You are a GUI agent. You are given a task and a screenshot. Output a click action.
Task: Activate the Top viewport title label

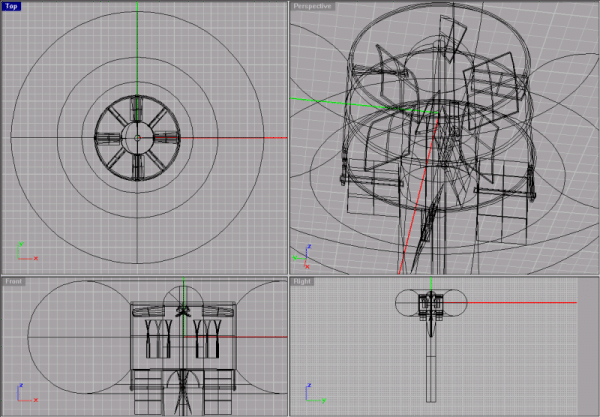13,6
